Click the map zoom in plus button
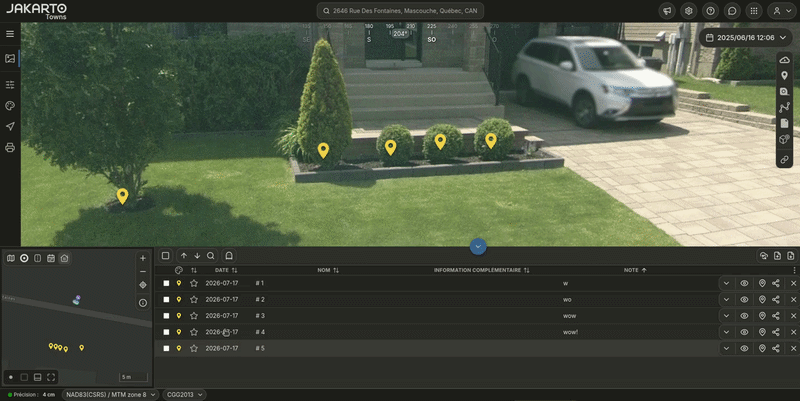 (x=143, y=258)
